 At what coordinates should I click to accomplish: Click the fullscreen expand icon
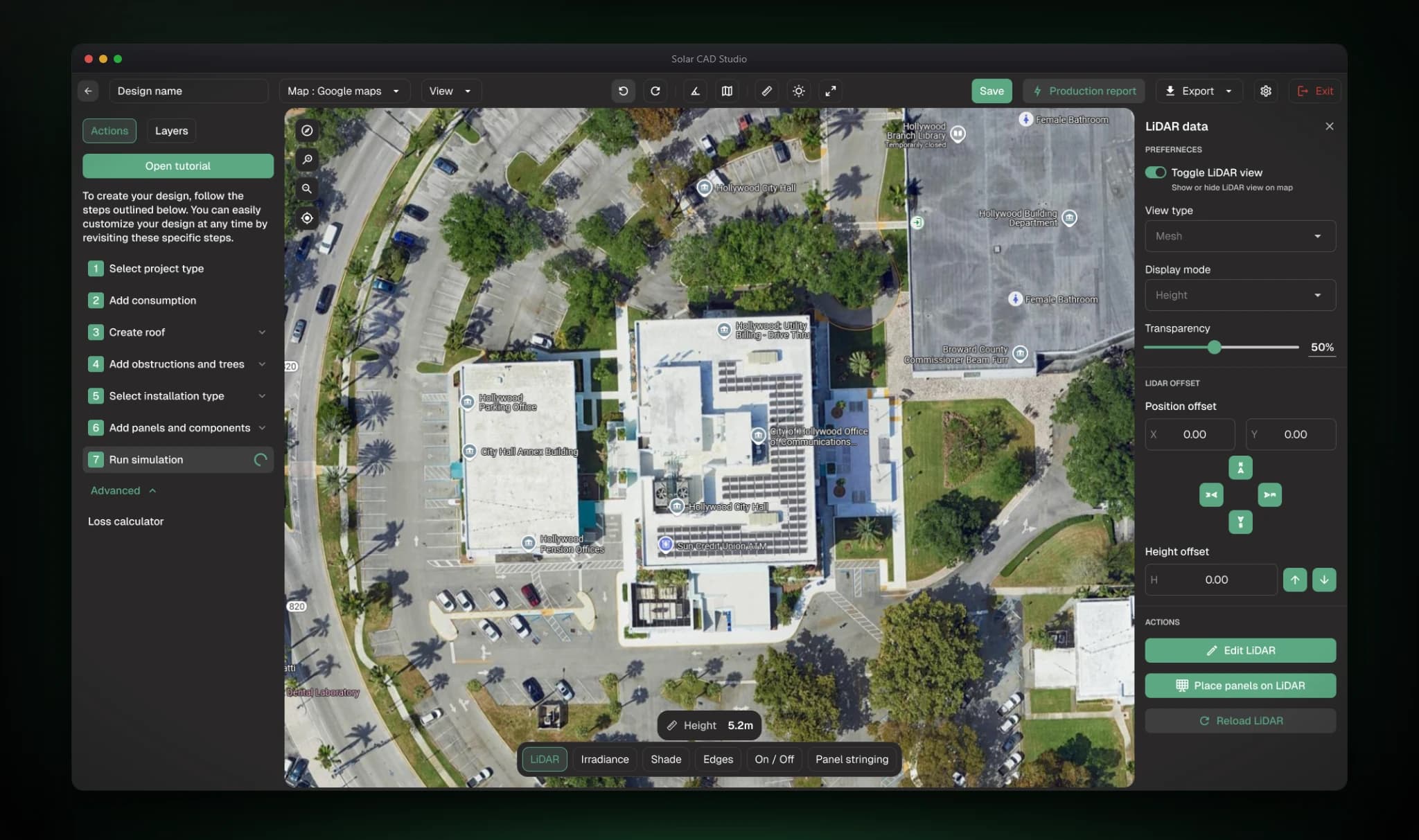831,91
